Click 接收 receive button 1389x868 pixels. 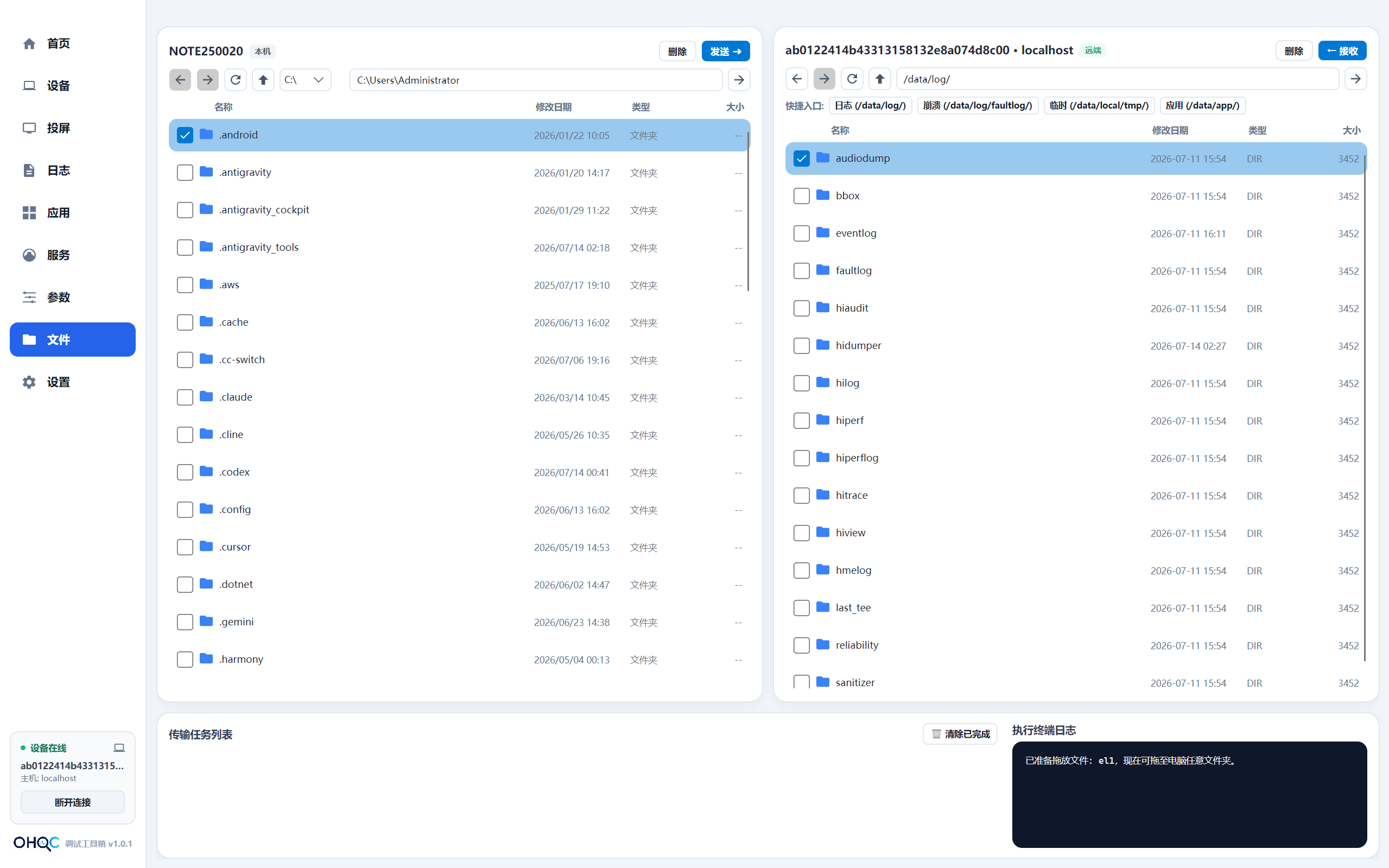[x=1342, y=50]
